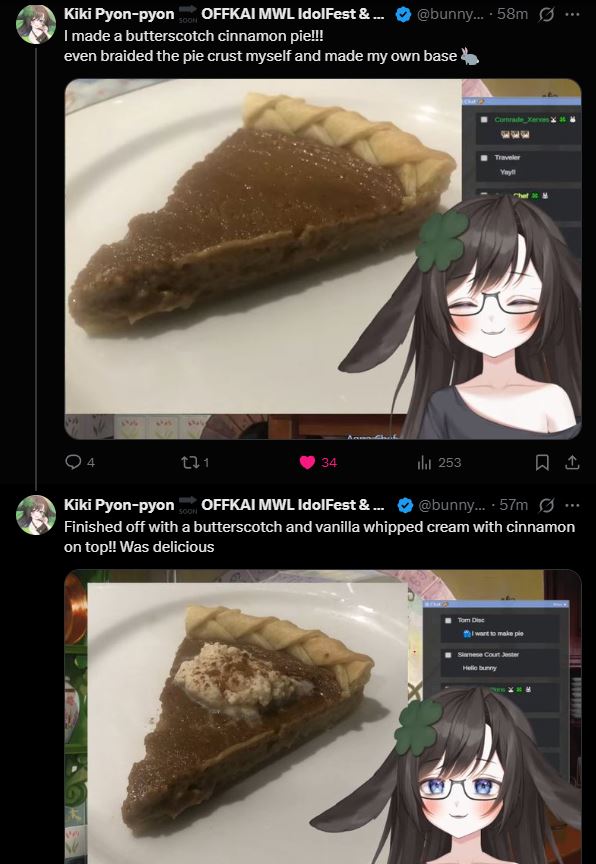
Task: Share the first pie tweet
Action: [572, 462]
